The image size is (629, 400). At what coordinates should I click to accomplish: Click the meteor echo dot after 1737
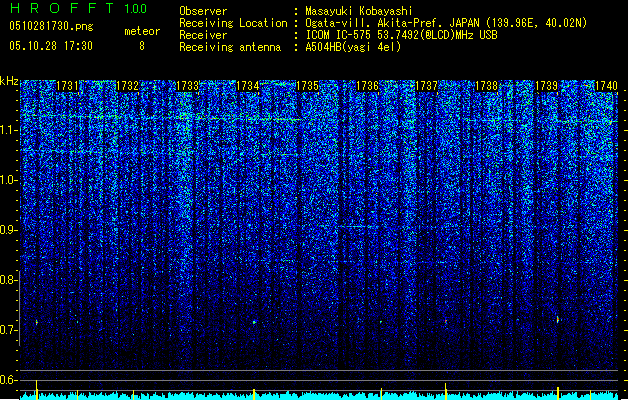(x=446, y=321)
